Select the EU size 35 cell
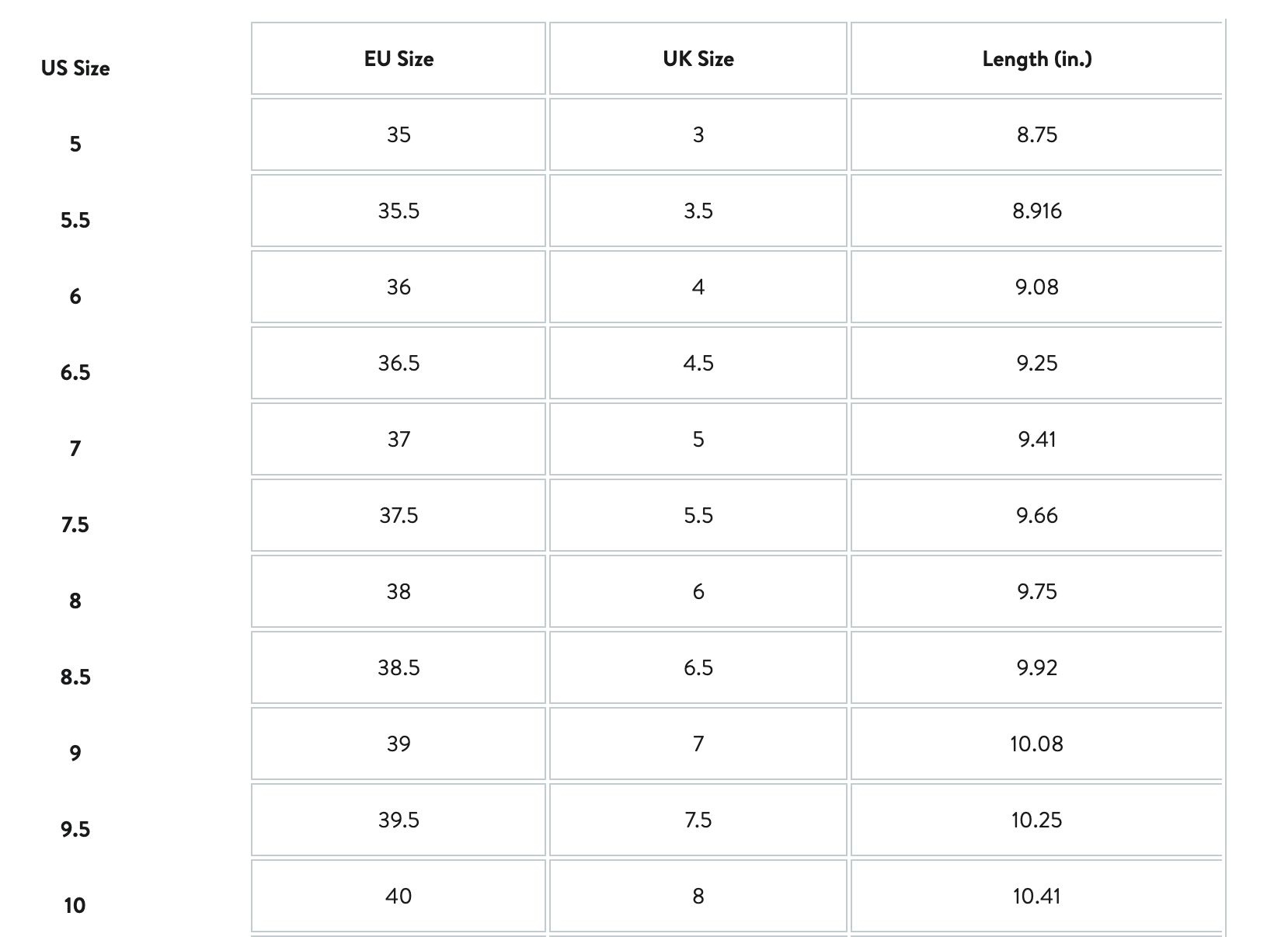Image resolution: width=1288 pixels, height=937 pixels. point(399,134)
